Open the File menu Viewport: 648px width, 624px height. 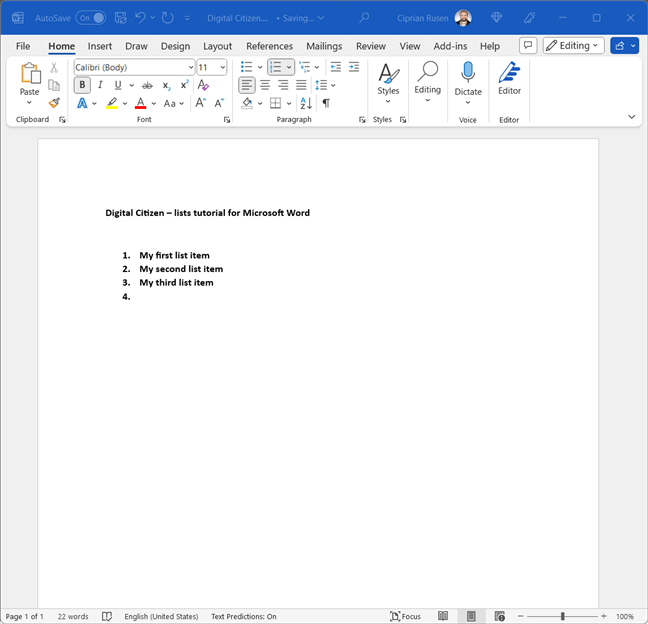click(x=23, y=46)
